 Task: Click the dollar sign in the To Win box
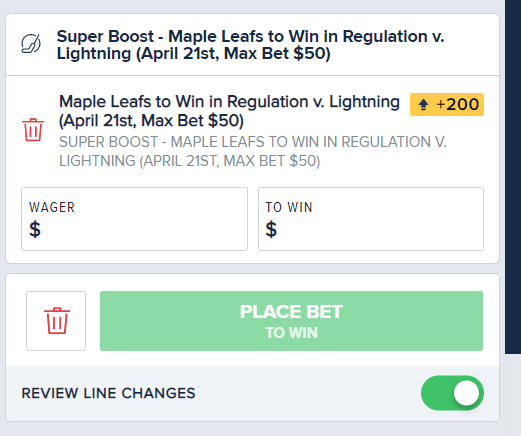click(271, 229)
